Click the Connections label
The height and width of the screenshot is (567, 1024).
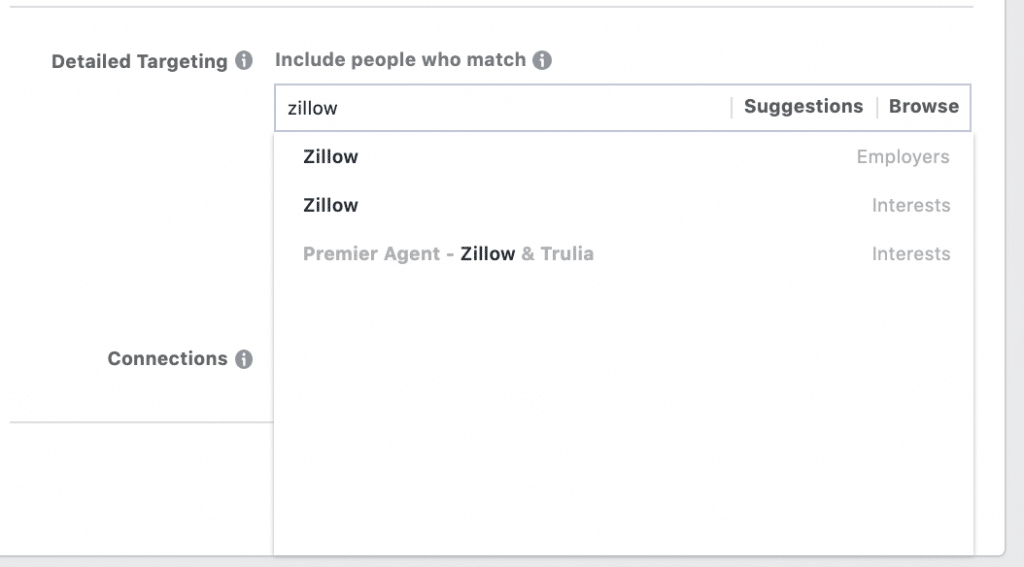tap(167, 359)
